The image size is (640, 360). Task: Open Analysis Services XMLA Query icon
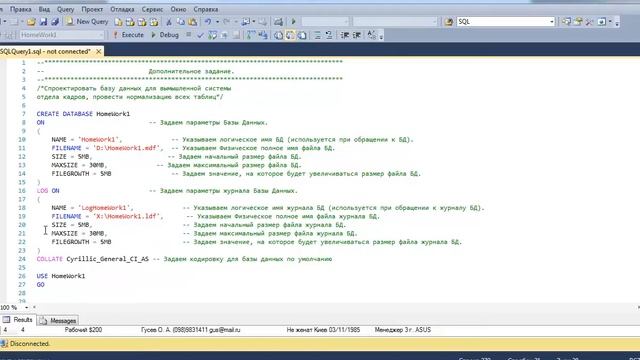click(154, 22)
